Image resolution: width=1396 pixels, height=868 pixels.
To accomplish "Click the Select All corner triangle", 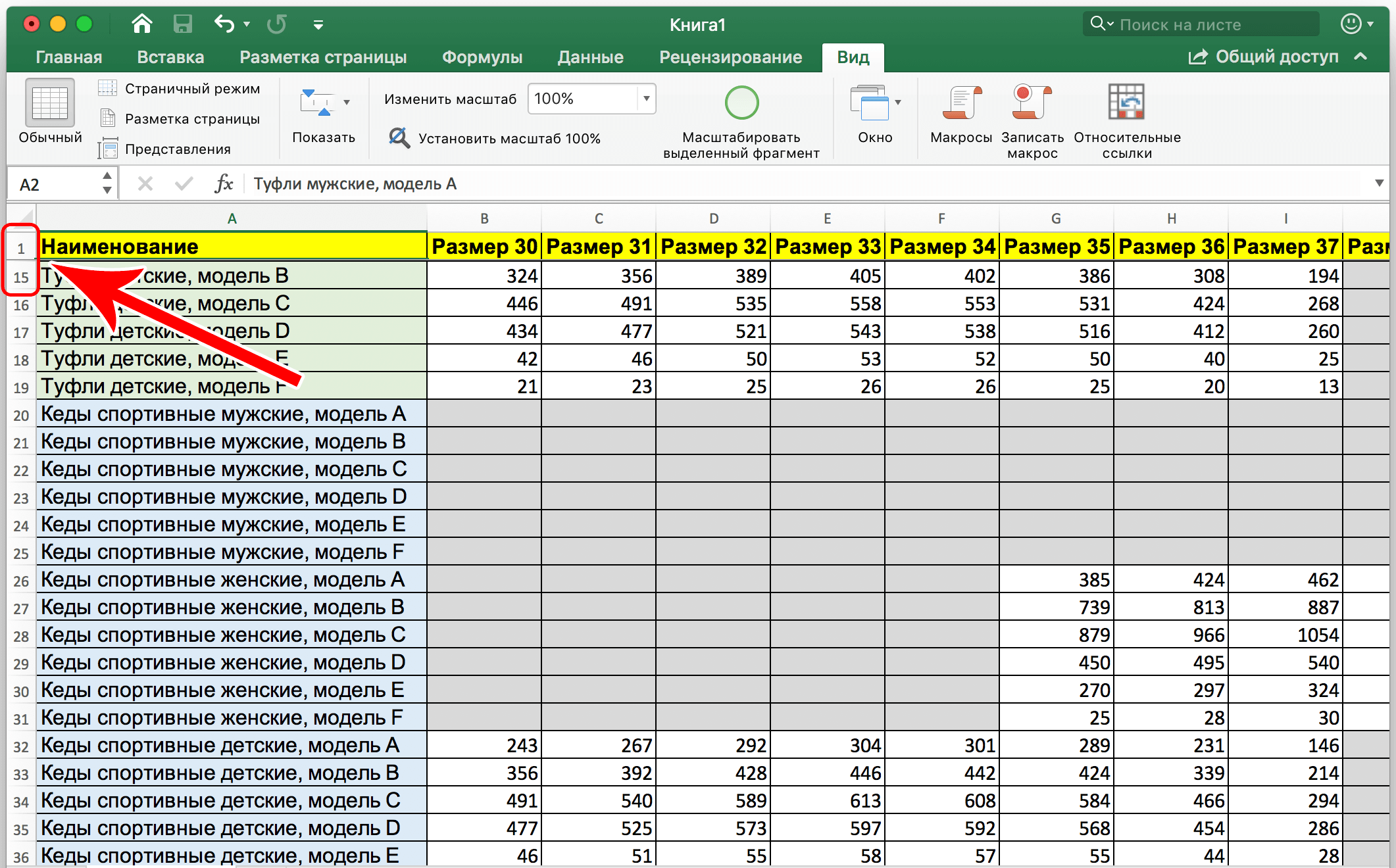I will (x=21, y=218).
